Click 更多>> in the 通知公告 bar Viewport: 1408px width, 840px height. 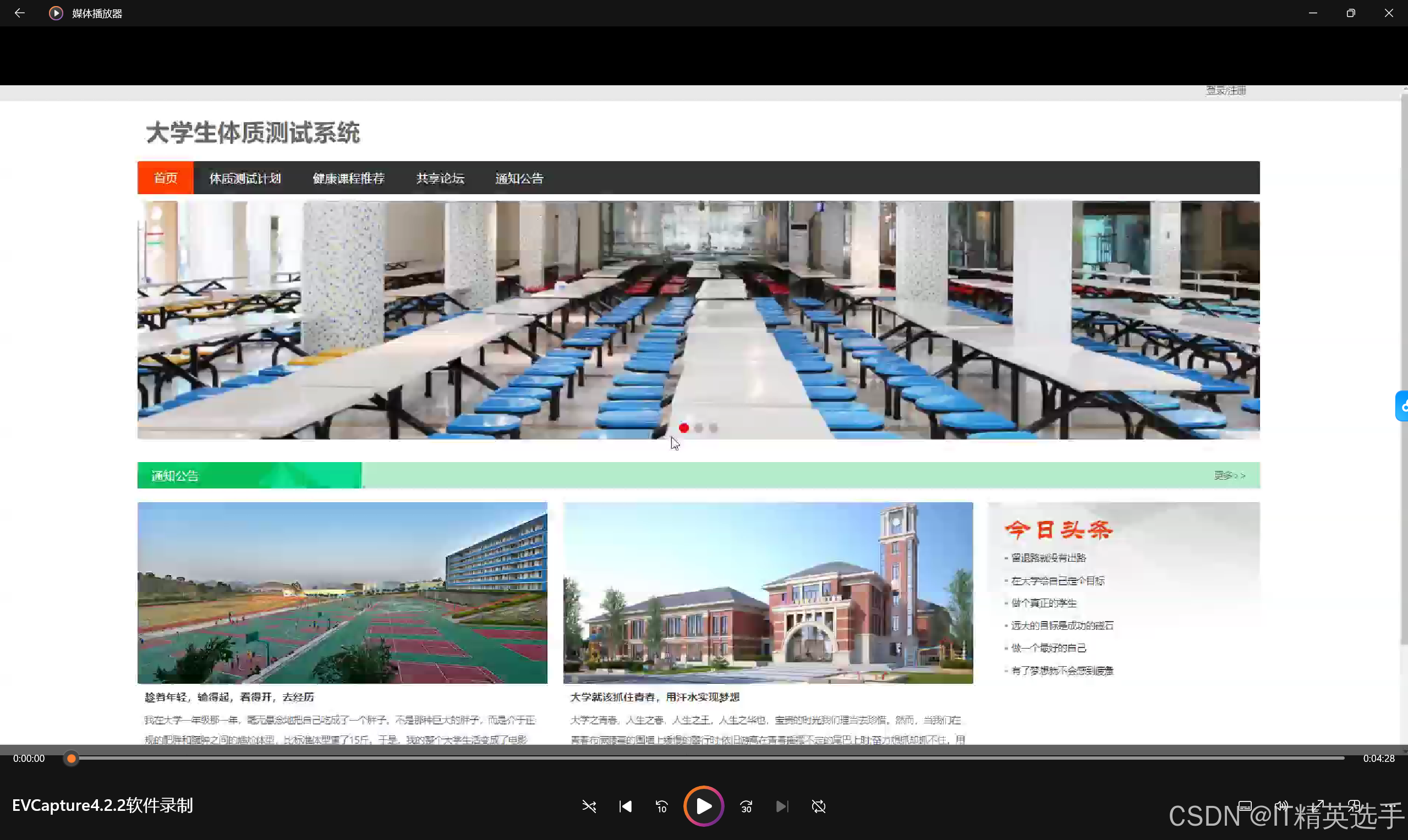[1229, 475]
